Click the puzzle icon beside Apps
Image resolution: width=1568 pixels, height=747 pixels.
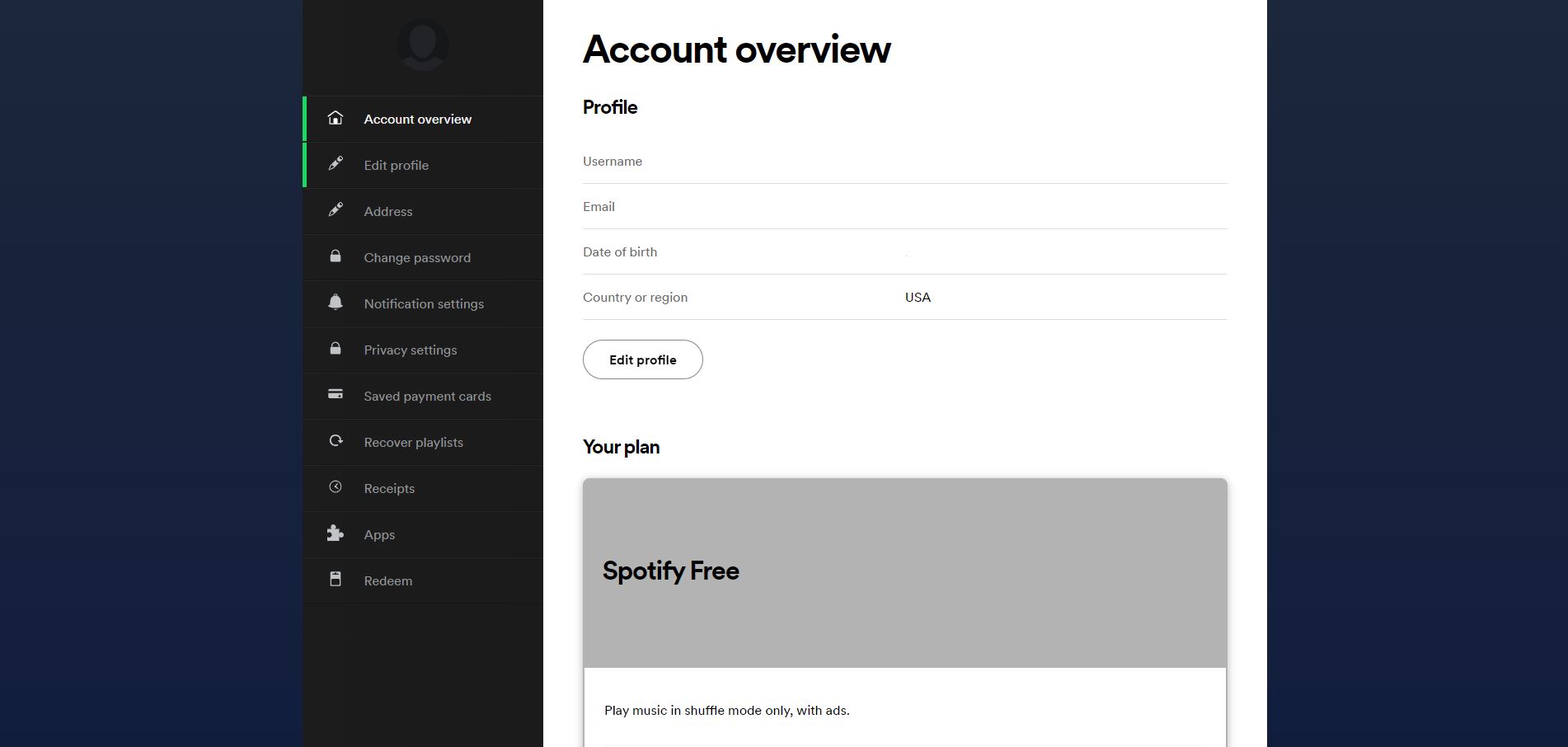[x=335, y=533]
